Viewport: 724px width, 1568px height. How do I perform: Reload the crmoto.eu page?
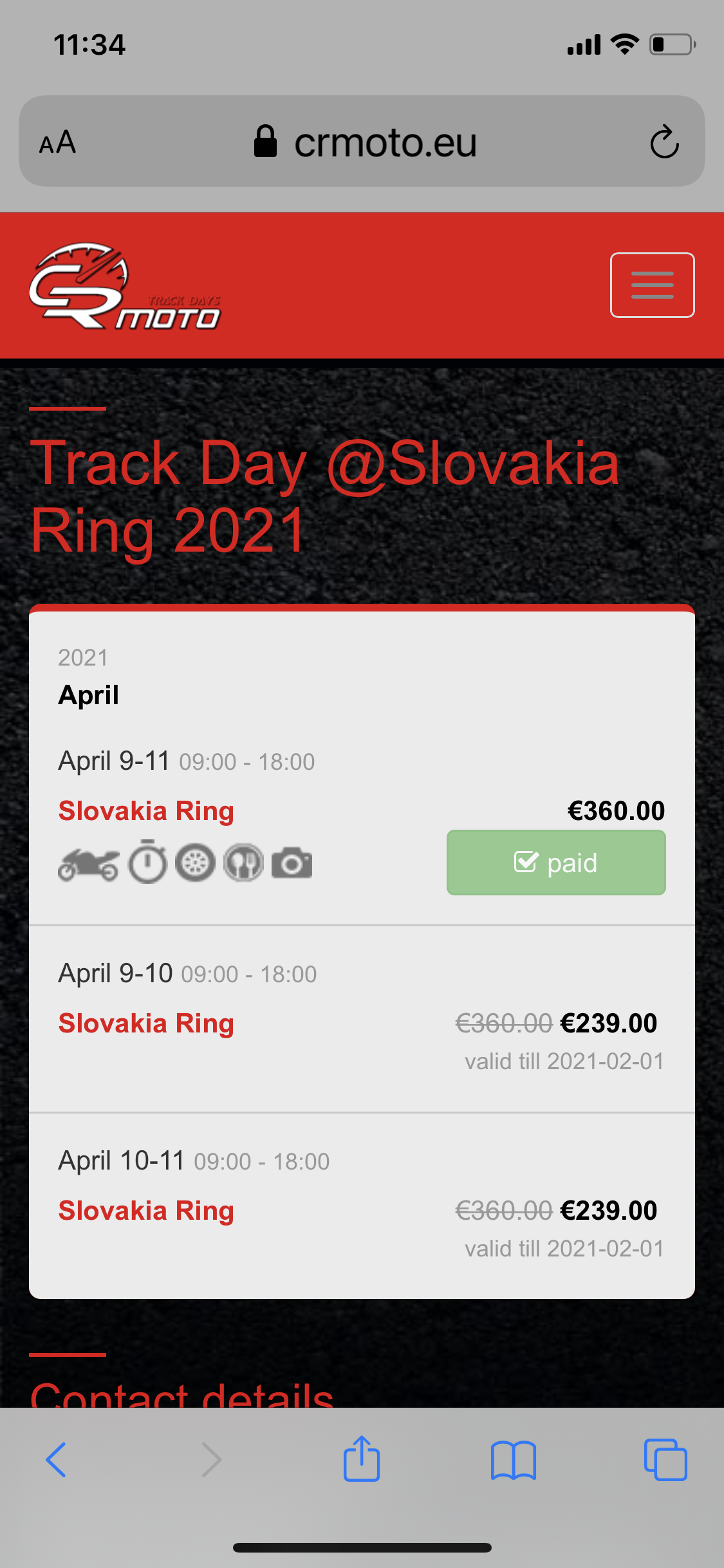tap(664, 142)
